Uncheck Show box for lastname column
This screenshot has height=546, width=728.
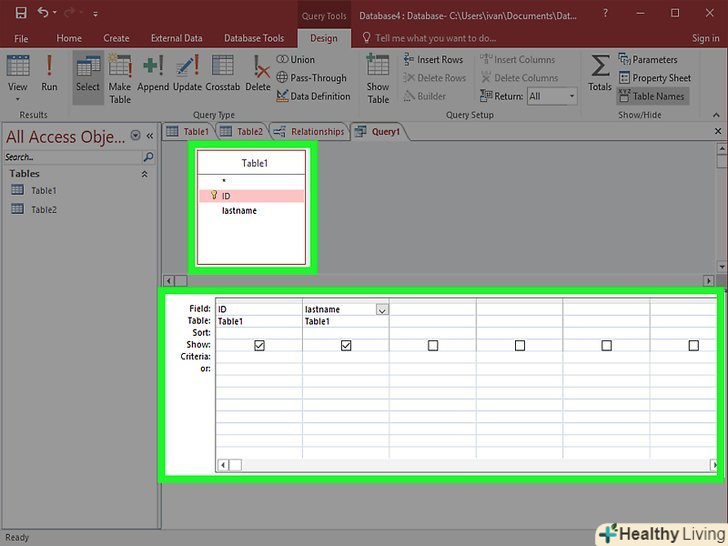click(346, 345)
